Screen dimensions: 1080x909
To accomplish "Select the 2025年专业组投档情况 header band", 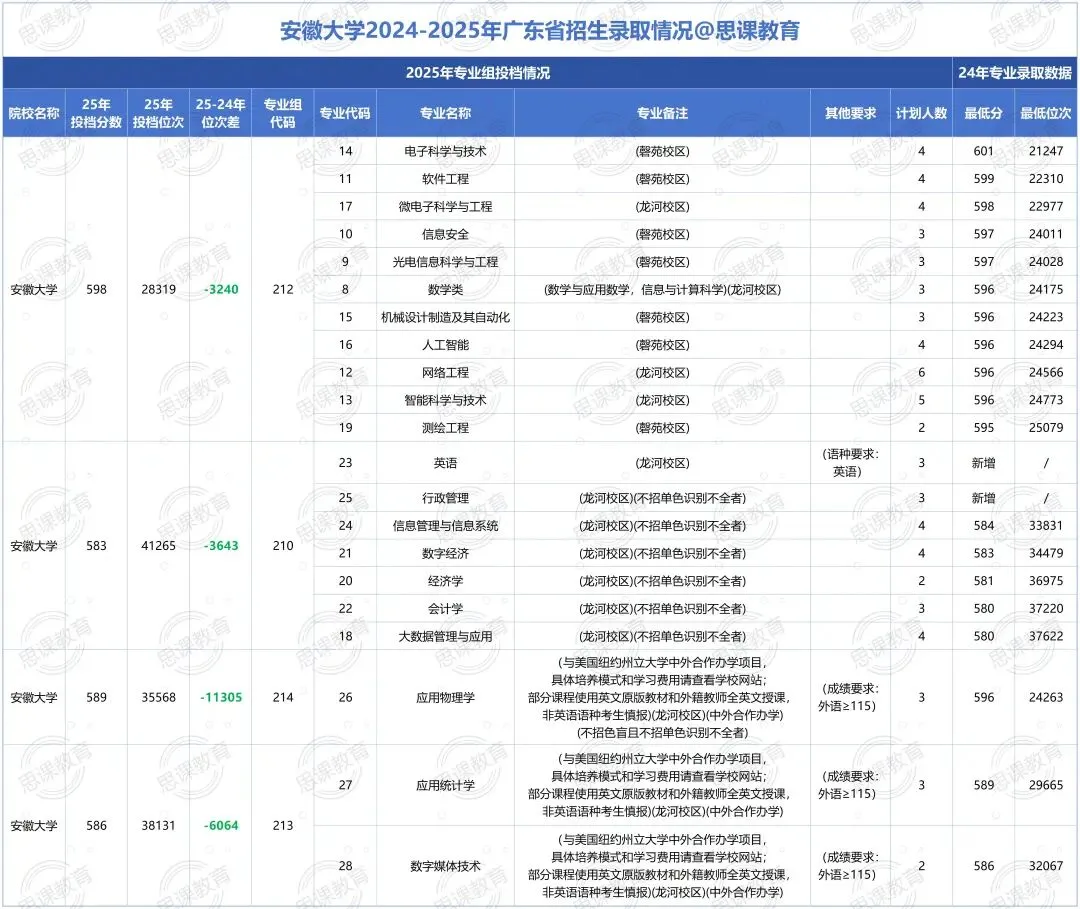I will tap(477, 73).
